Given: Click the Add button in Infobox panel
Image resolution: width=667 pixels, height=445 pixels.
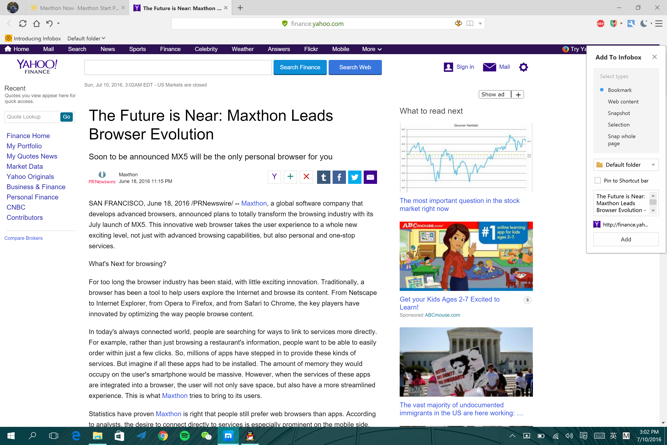Looking at the screenshot, I should [x=626, y=240].
